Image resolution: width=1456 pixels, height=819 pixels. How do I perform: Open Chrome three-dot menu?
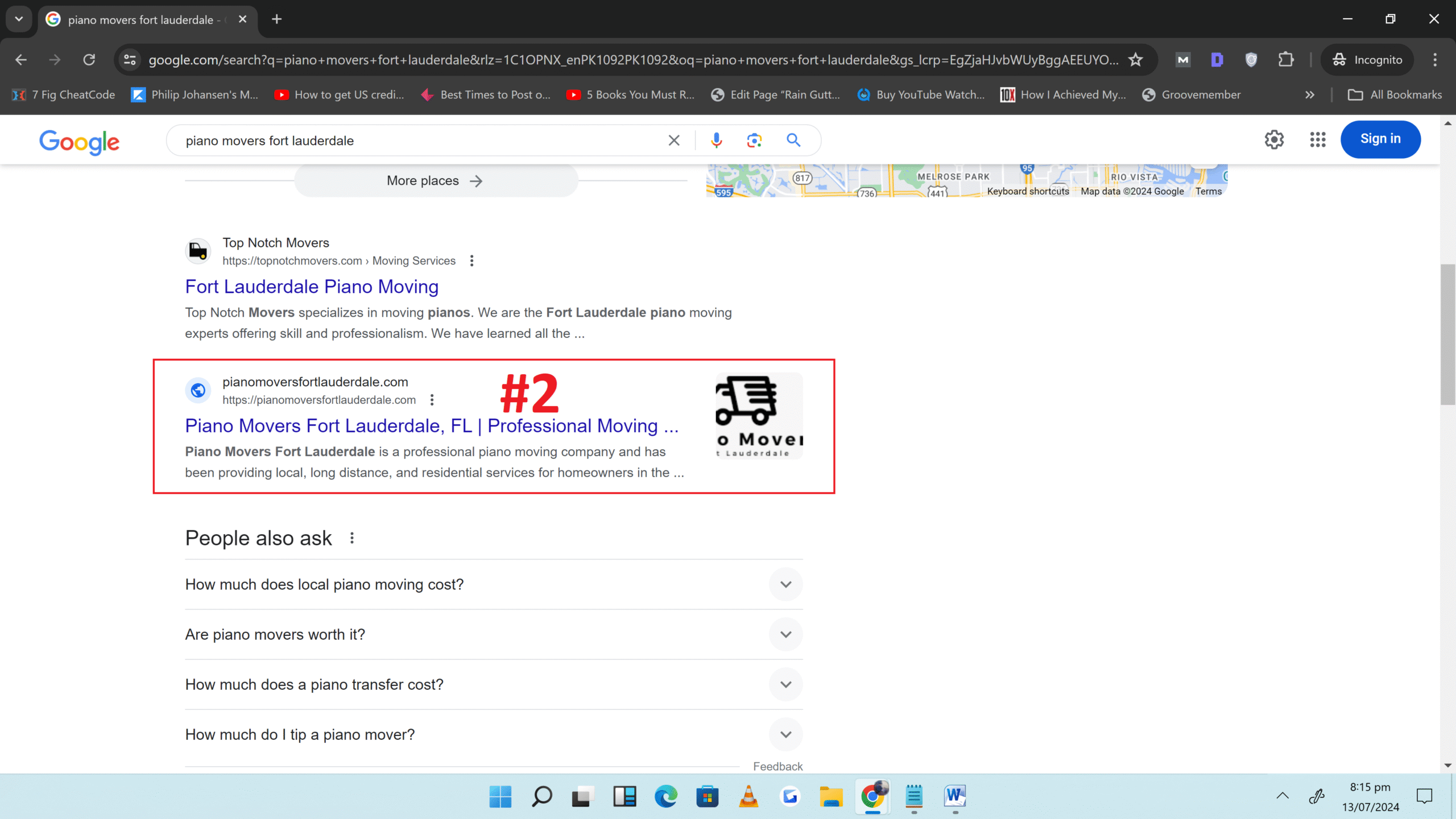[x=1435, y=60]
